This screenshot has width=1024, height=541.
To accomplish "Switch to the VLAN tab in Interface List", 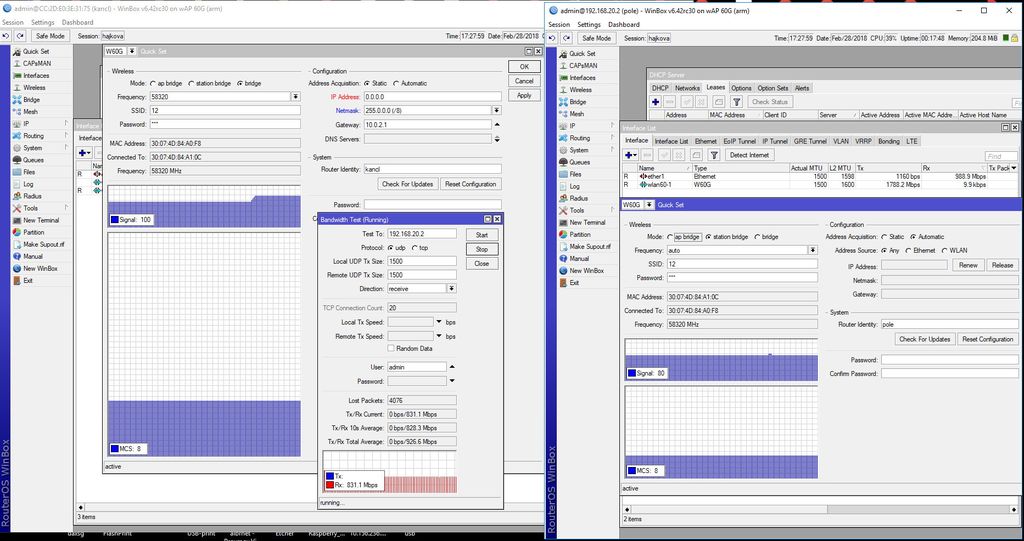I will click(840, 141).
